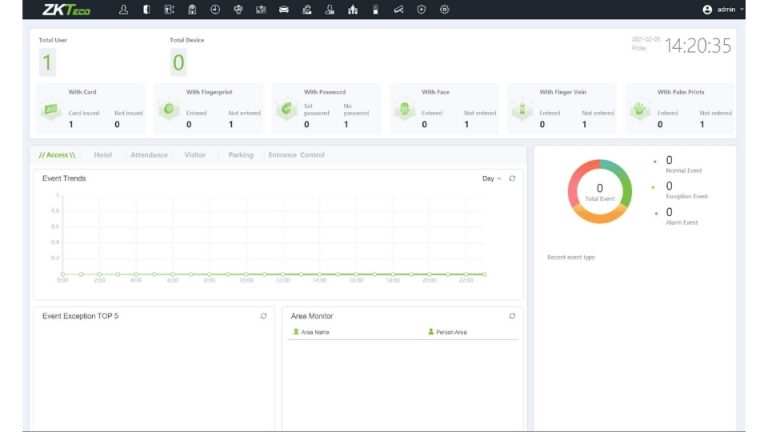The width and height of the screenshot is (768, 432).
Task: Click the With Card icon
Action: tap(51, 109)
